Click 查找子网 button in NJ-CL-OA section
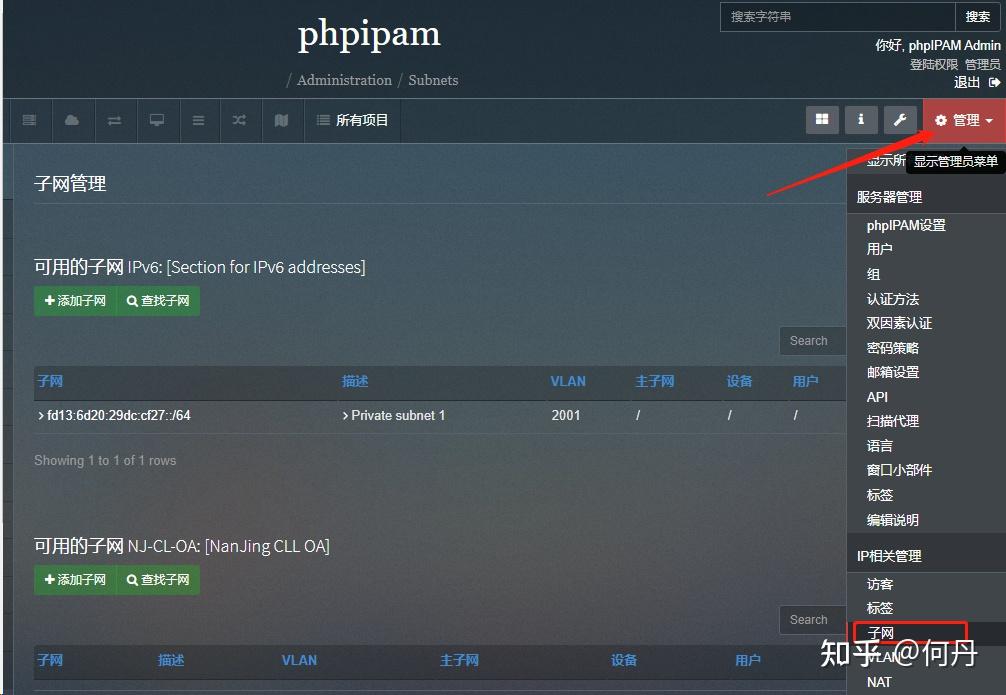The height and width of the screenshot is (695, 1006). [x=158, y=579]
